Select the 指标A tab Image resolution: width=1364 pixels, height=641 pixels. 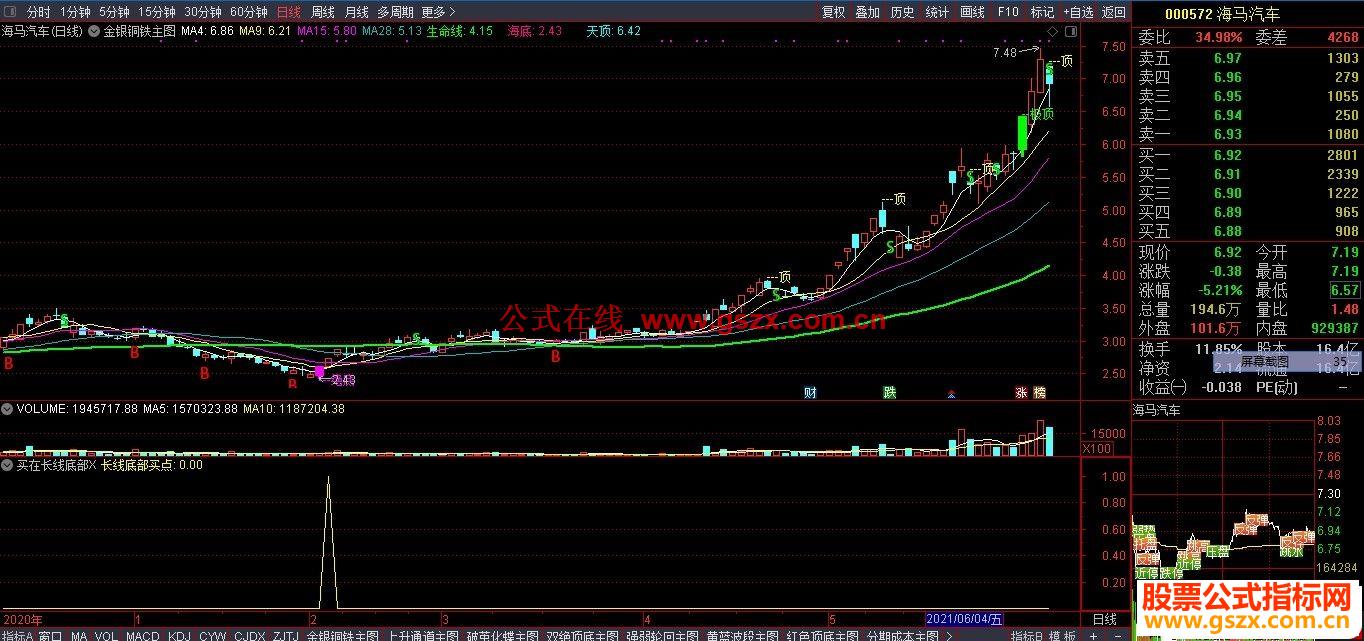tap(18, 635)
